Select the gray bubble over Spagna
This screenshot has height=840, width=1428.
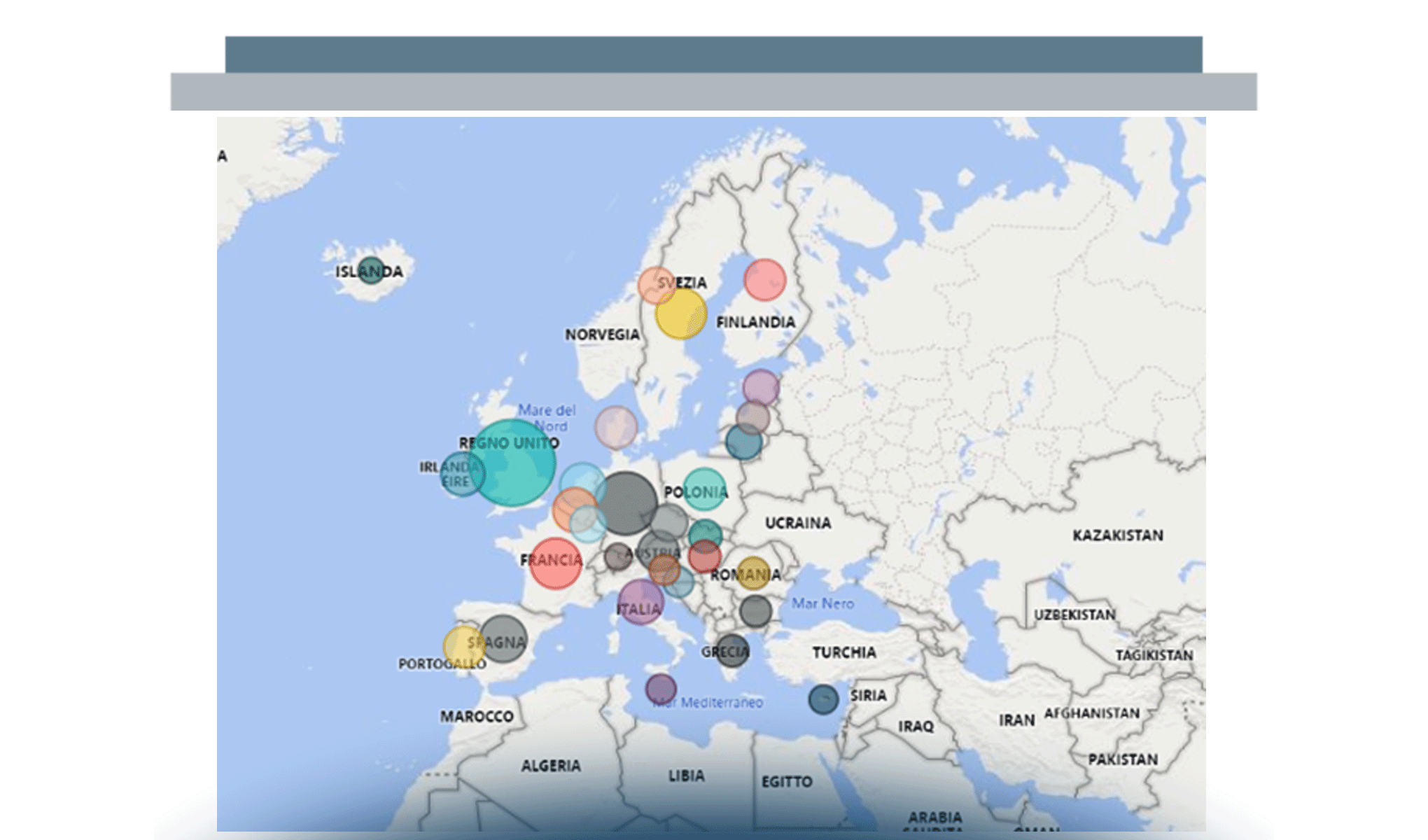click(x=504, y=638)
